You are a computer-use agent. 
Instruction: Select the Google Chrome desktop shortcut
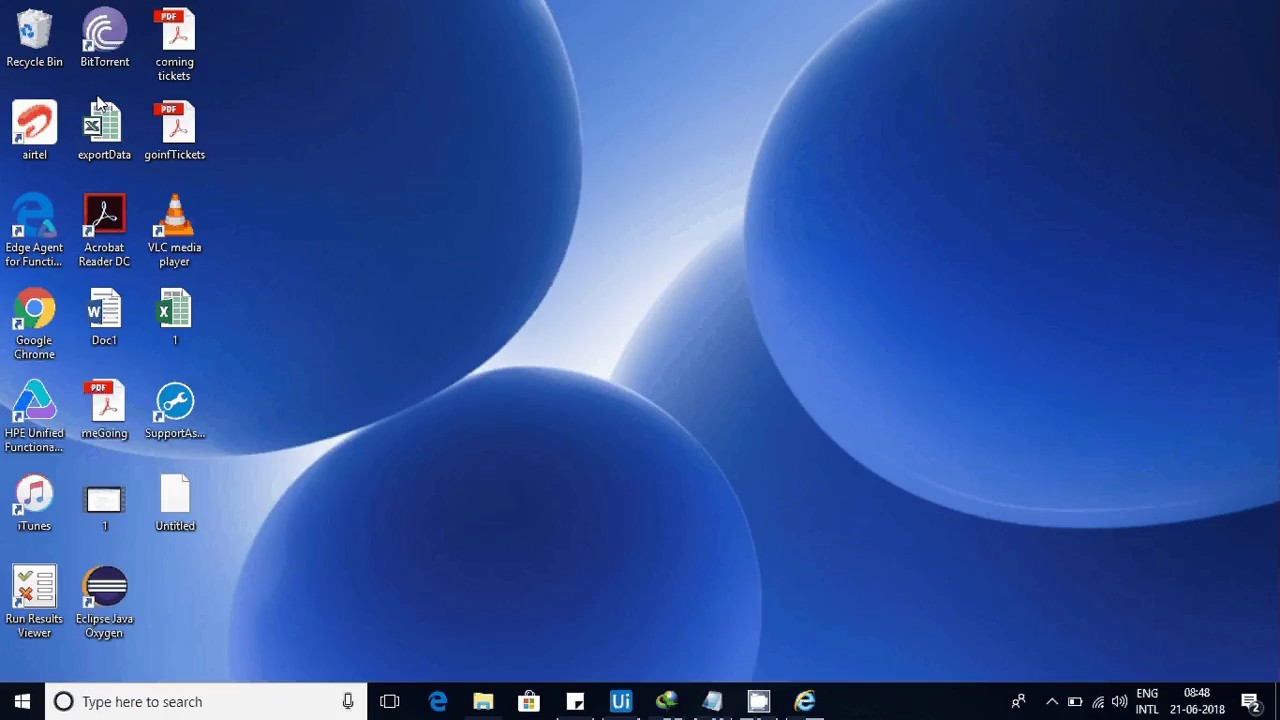[x=34, y=324]
